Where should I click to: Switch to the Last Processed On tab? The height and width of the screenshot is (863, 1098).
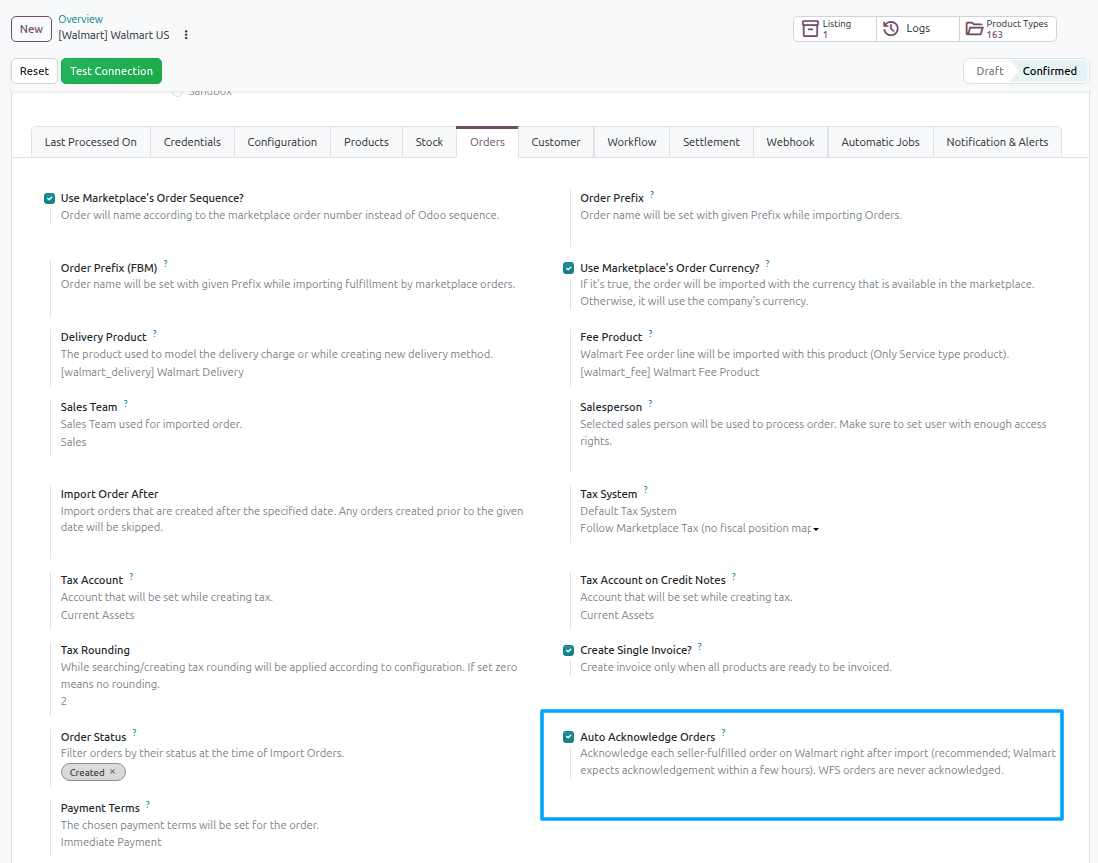(91, 142)
